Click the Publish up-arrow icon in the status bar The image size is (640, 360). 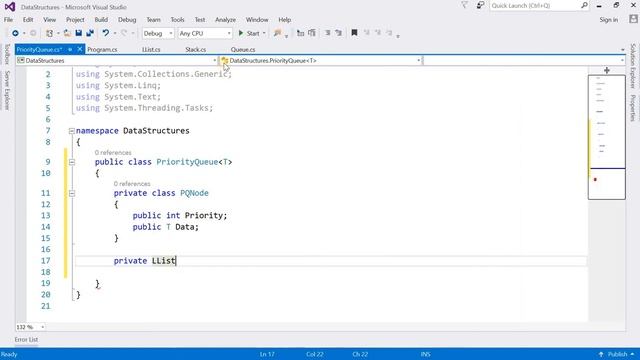pos(601,354)
